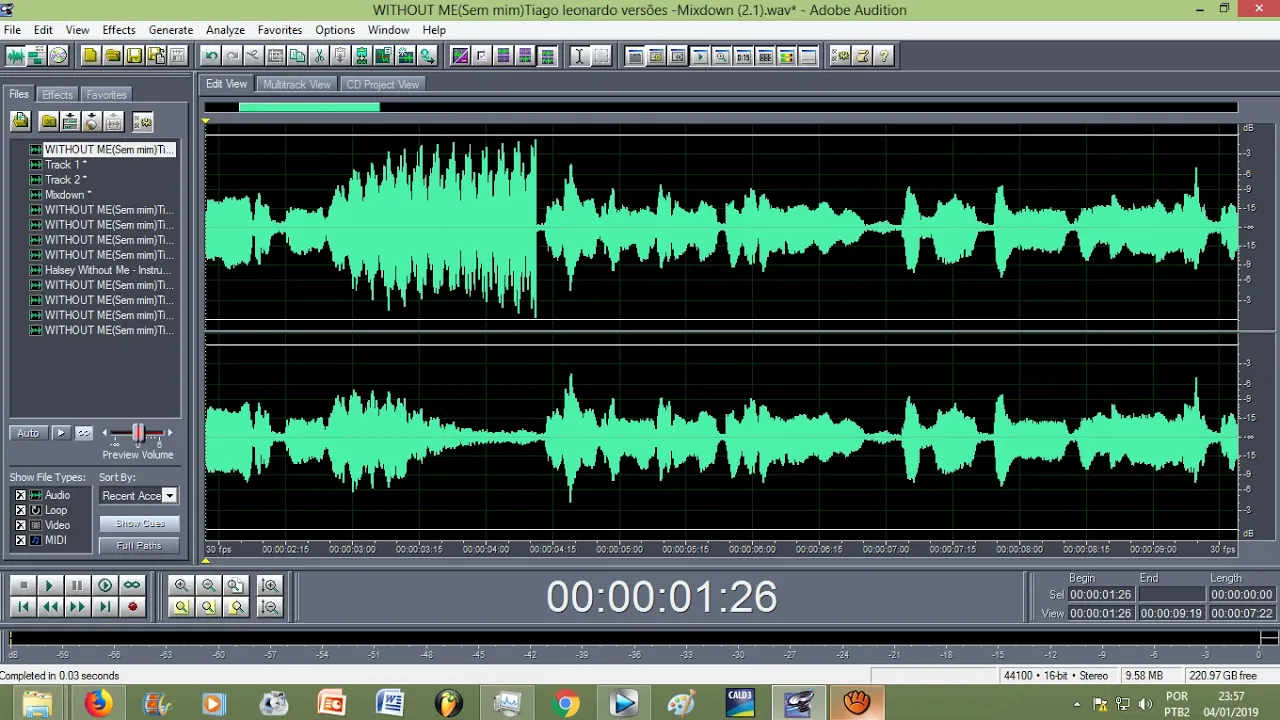1280x720 pixels.
Task: Click the Files panel Advanced Options icon
Action: pyautogui.click(x=143, y=121)
